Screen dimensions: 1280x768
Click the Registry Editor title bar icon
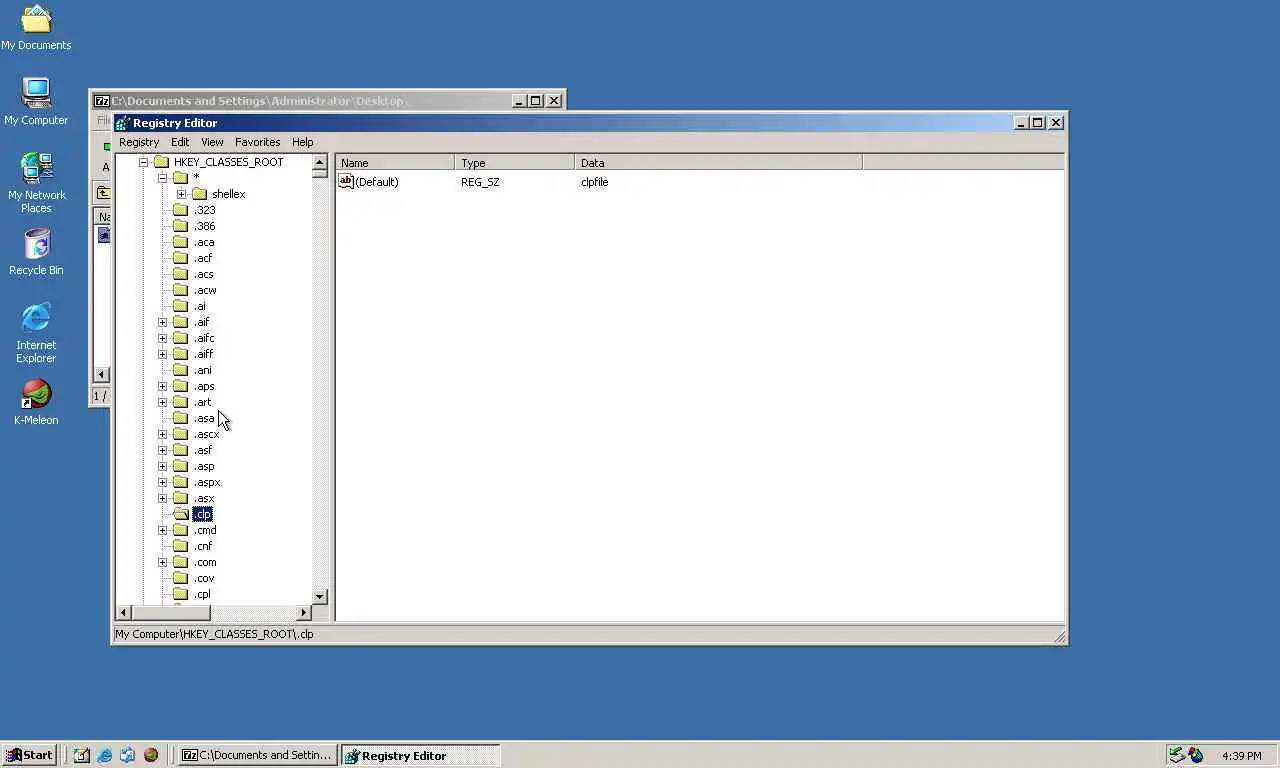tap(122, 123)
